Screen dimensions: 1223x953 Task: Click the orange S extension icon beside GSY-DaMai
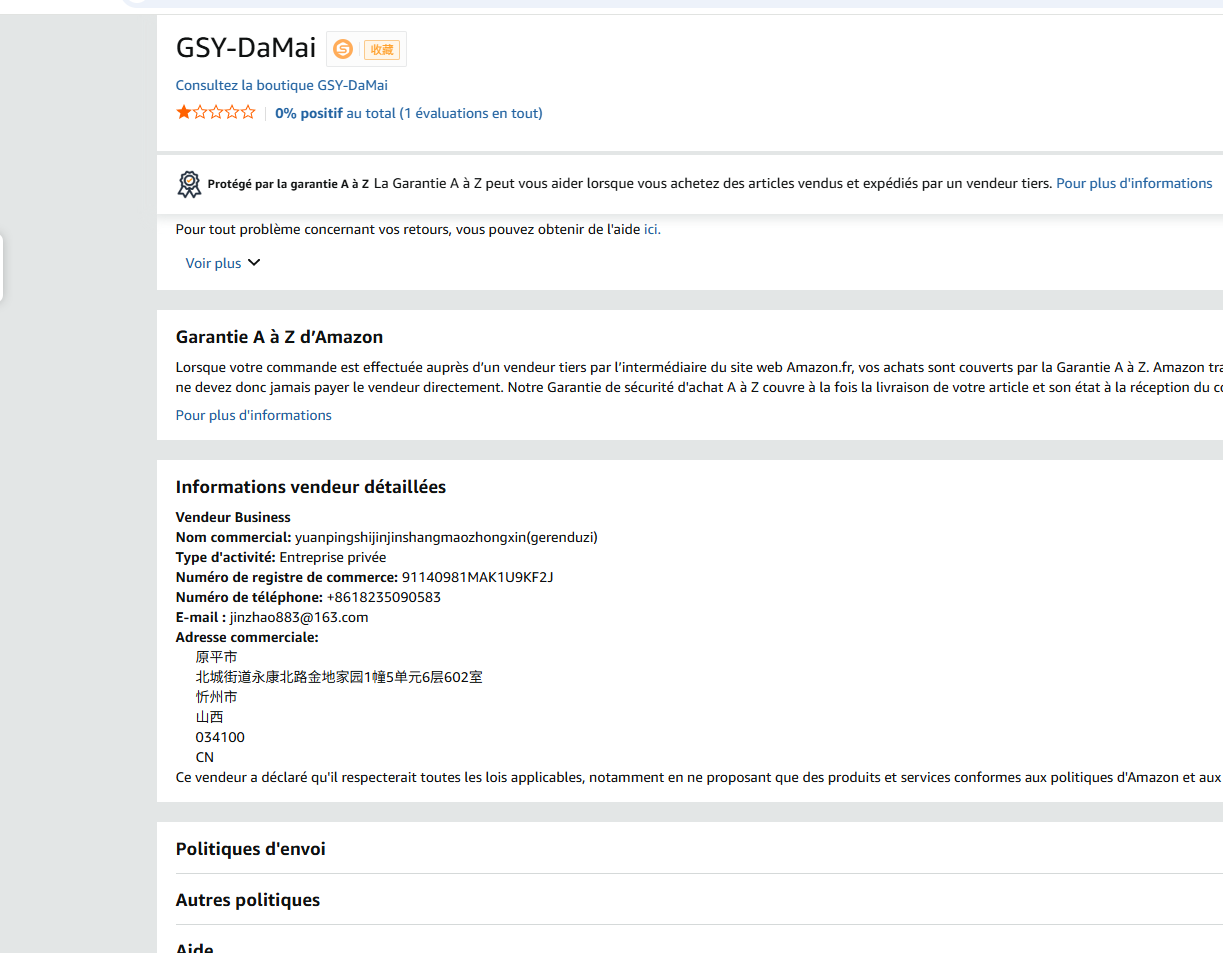pos(343,49)
